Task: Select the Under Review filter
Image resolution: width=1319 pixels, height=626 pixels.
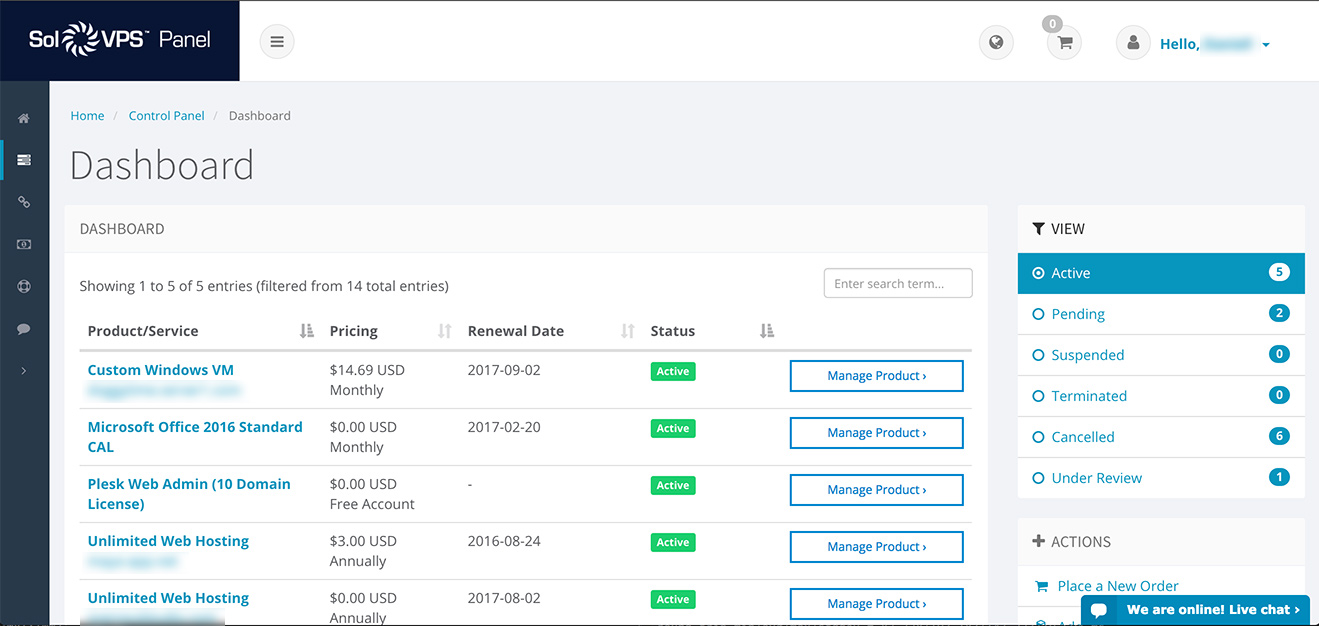Action: 1096,478
